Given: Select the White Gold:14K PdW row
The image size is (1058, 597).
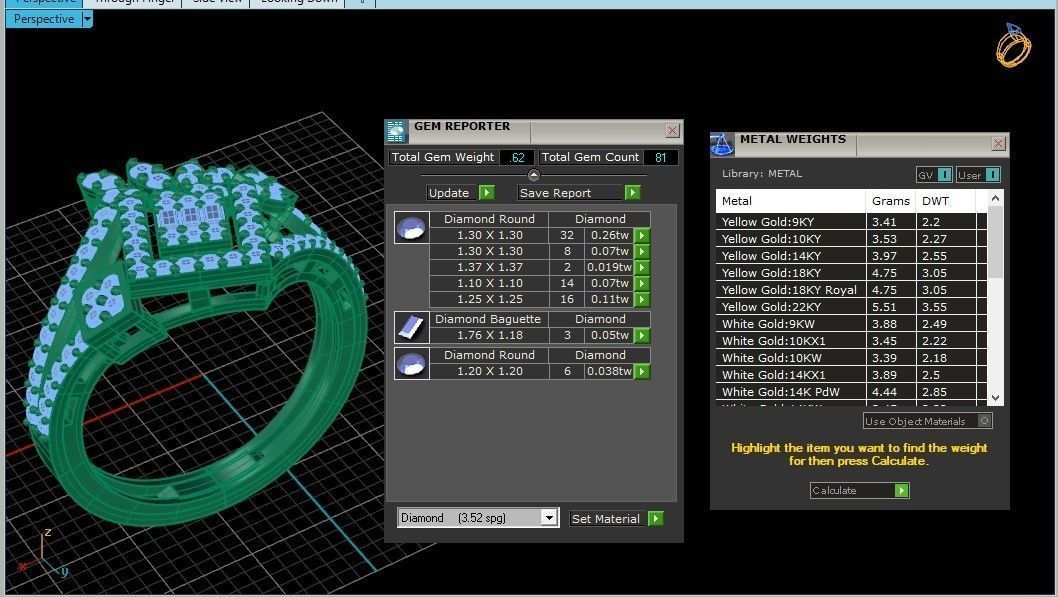Looking at the screenshot, I should pos(852,392).
